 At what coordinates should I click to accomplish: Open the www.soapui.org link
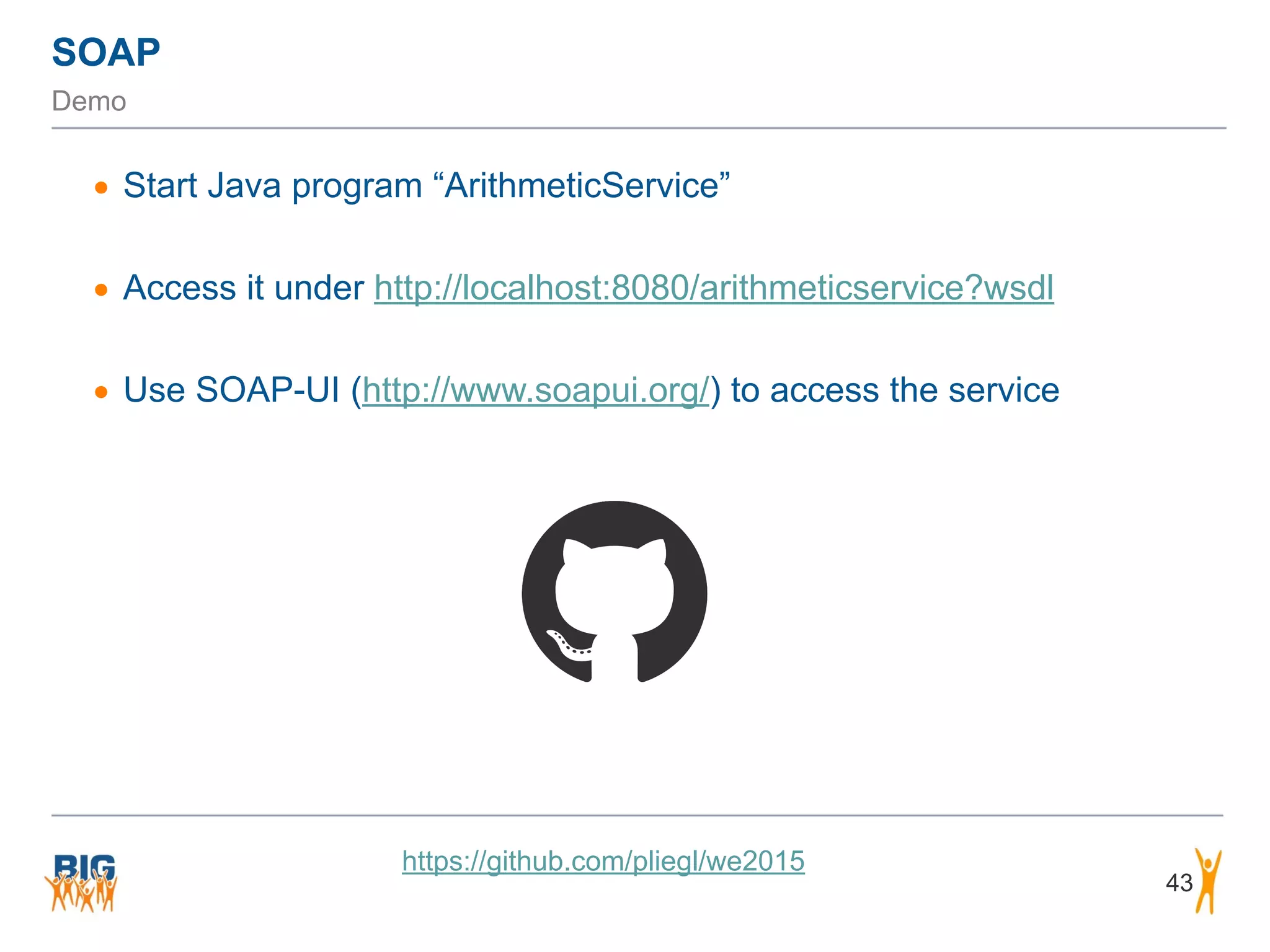[535, 390]
